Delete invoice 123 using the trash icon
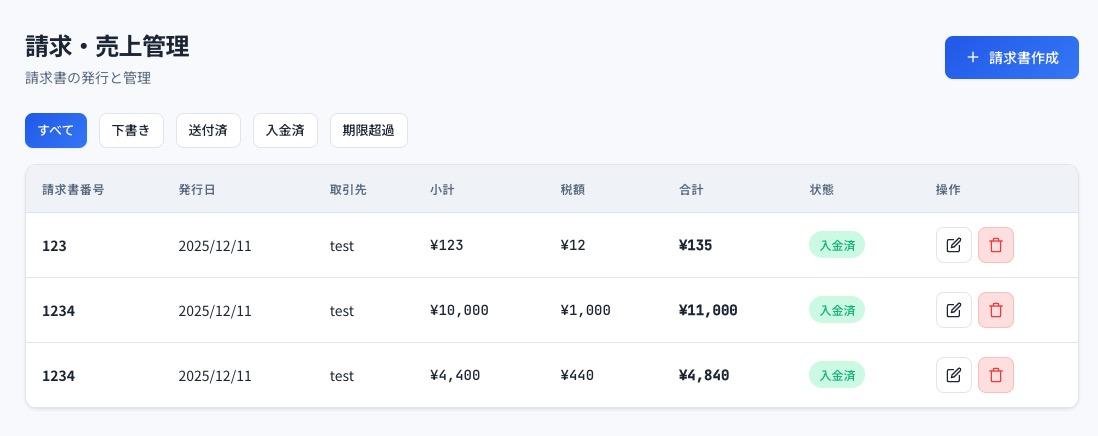The height and width of the screenshot is (436, 1098). [x=995, y=245]
